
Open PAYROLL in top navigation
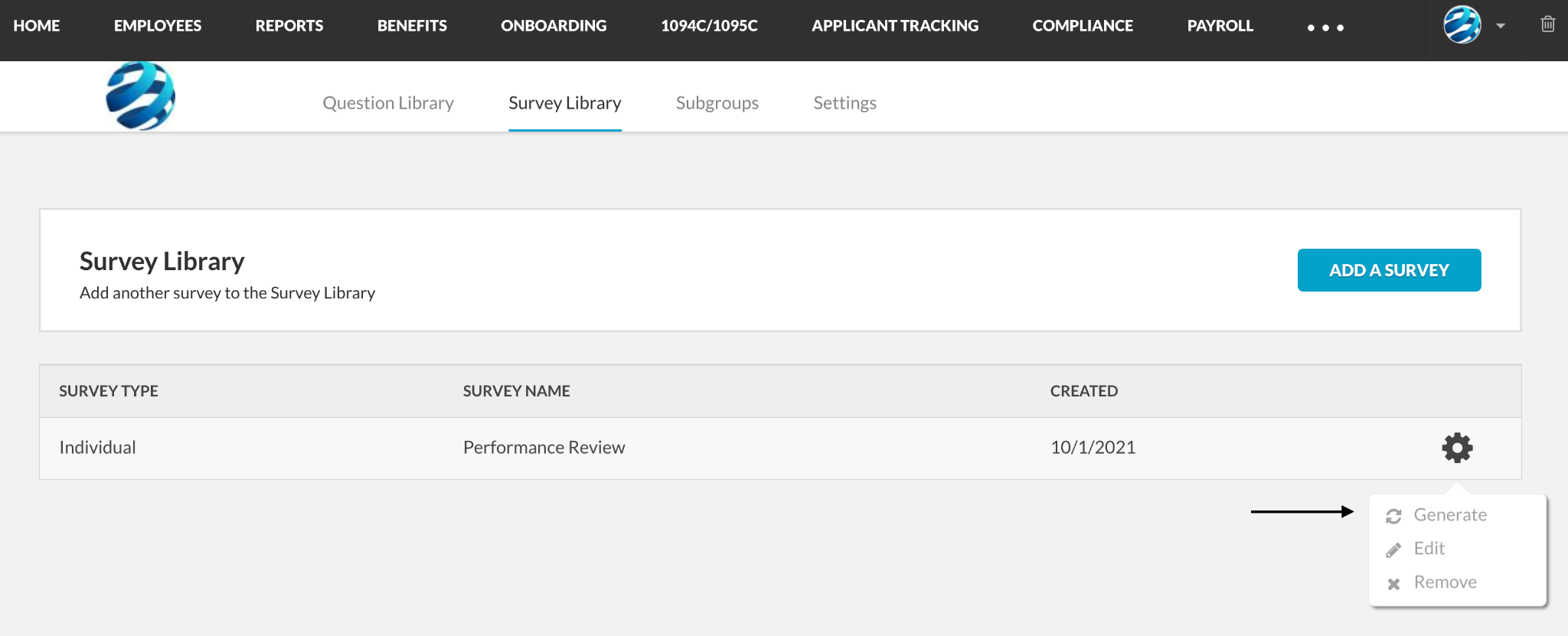tap(1220, 25)
